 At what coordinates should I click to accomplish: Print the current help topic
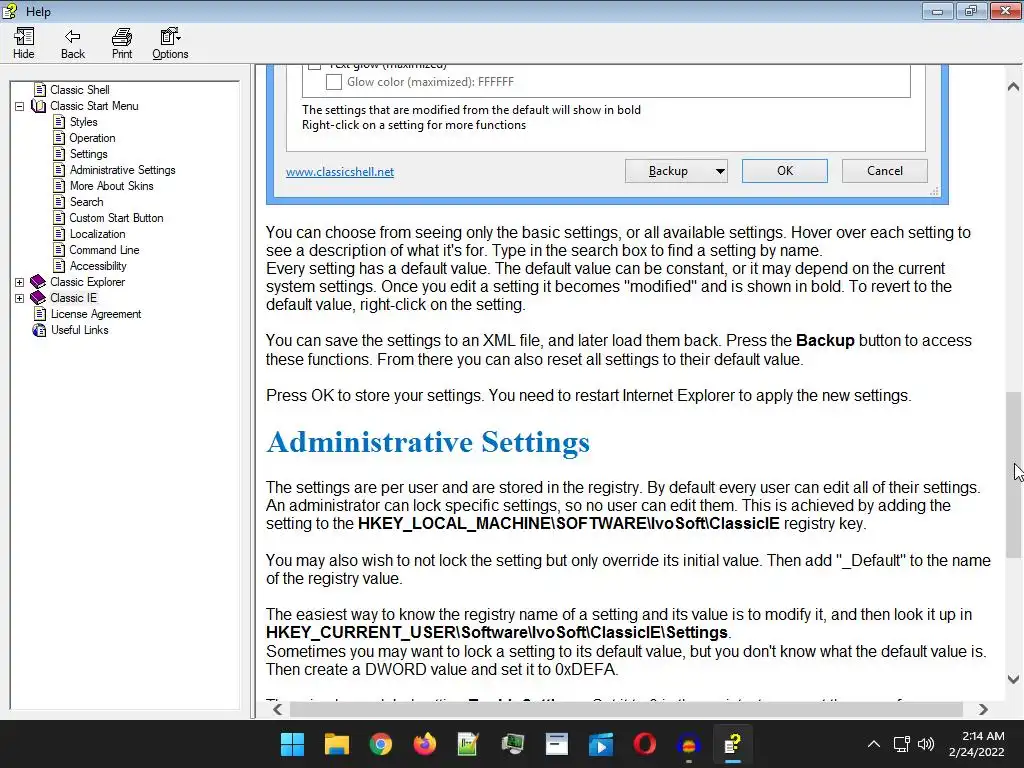pyautogui.click(x=121, y=44)
